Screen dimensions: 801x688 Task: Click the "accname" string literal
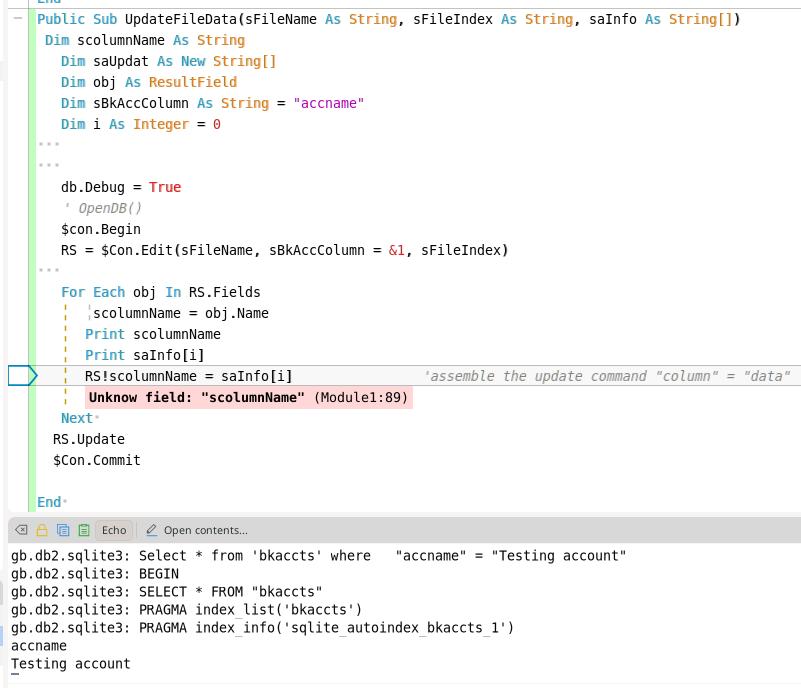pos(329,103)
